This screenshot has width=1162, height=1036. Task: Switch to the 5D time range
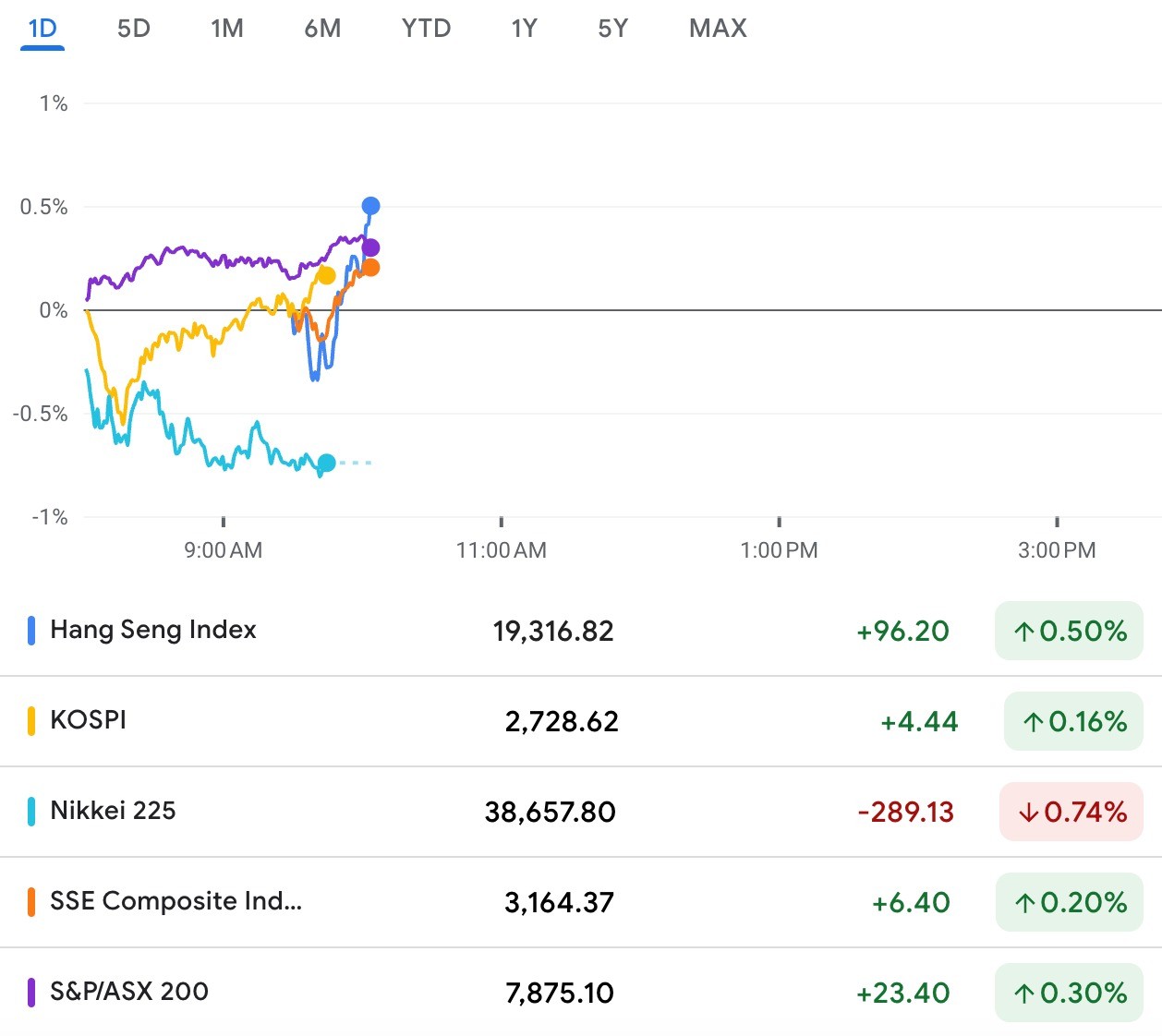134,29
